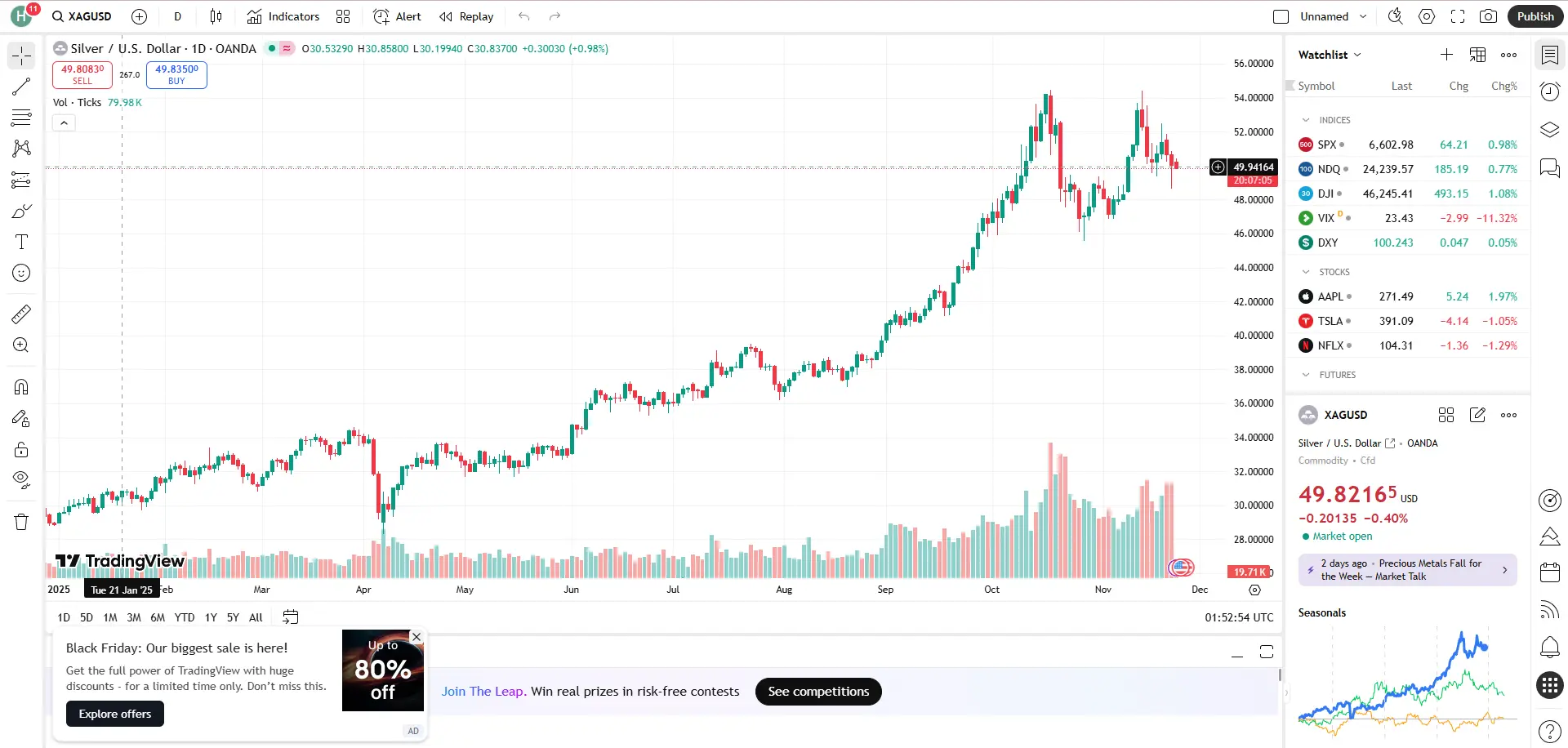Select the Measure ruler tool
1568x748 pixels.
coord(21,314)
